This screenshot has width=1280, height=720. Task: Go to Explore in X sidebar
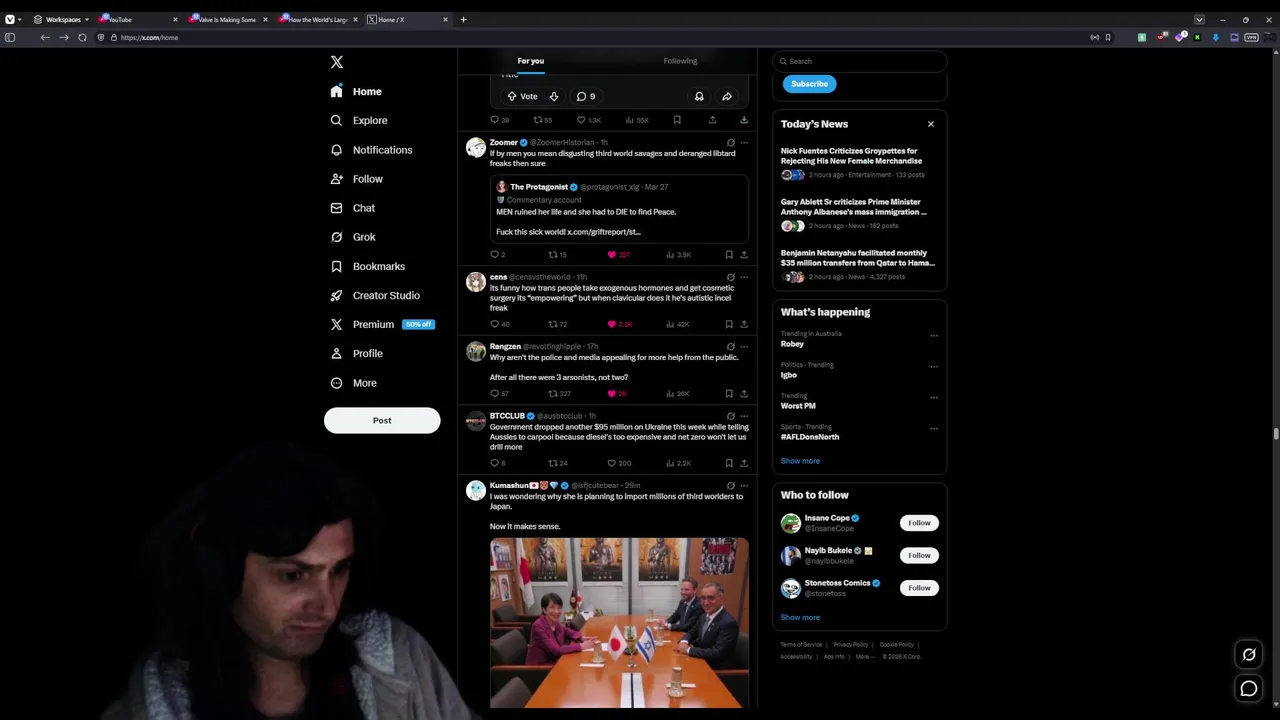tap(359, 120)
